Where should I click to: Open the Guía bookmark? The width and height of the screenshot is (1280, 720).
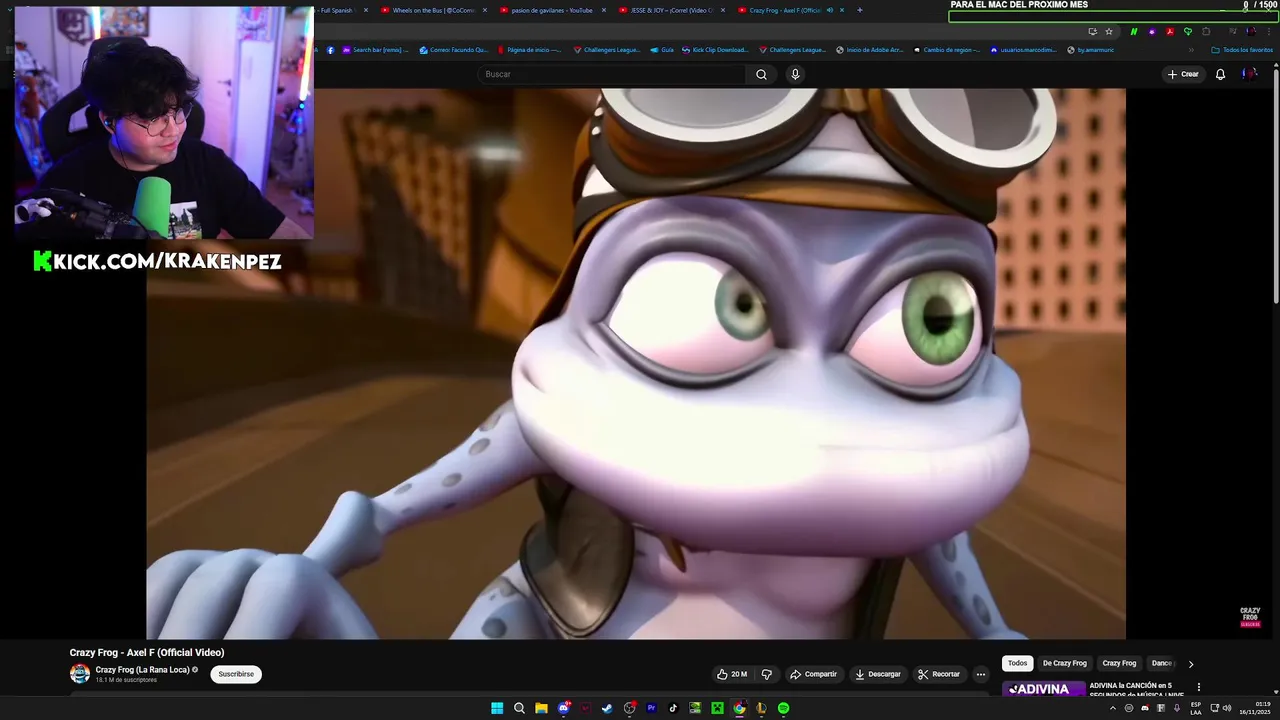click(662, 49)
